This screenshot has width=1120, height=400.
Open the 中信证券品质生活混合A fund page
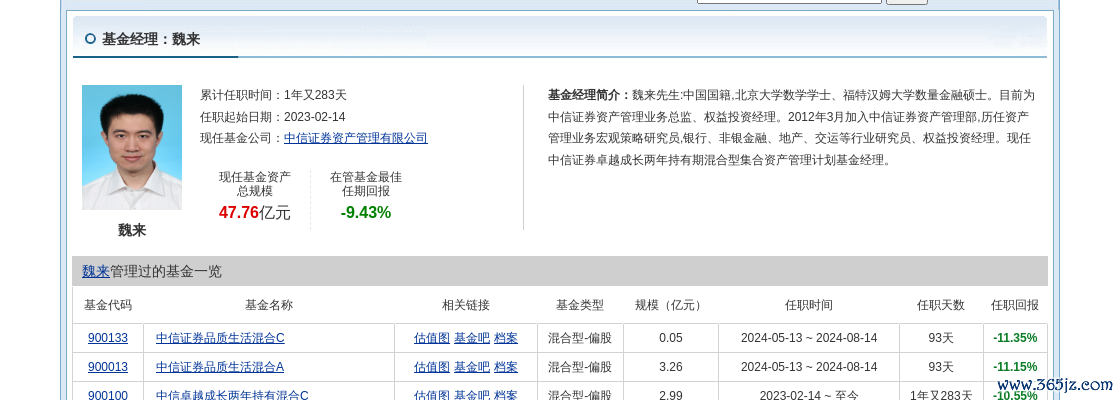pos(220,366)
